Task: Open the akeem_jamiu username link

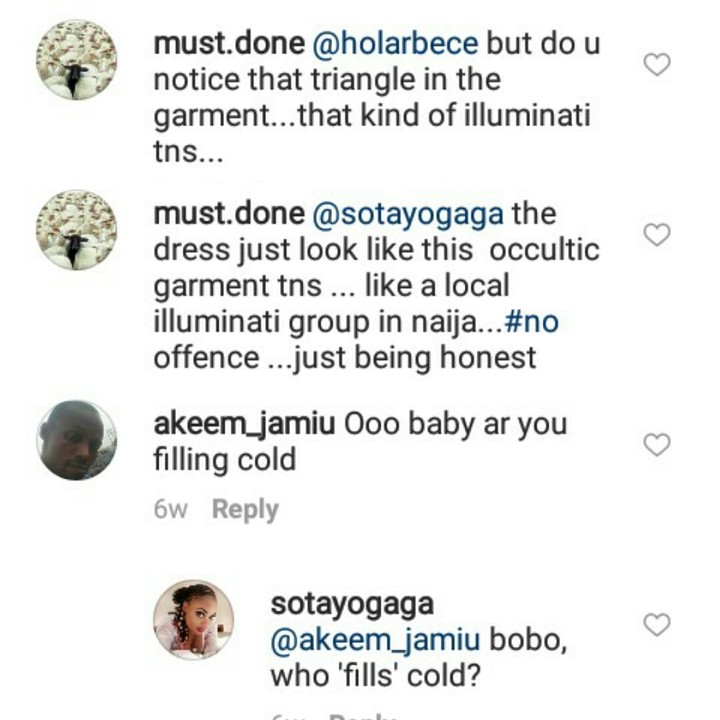Action: 244,424
